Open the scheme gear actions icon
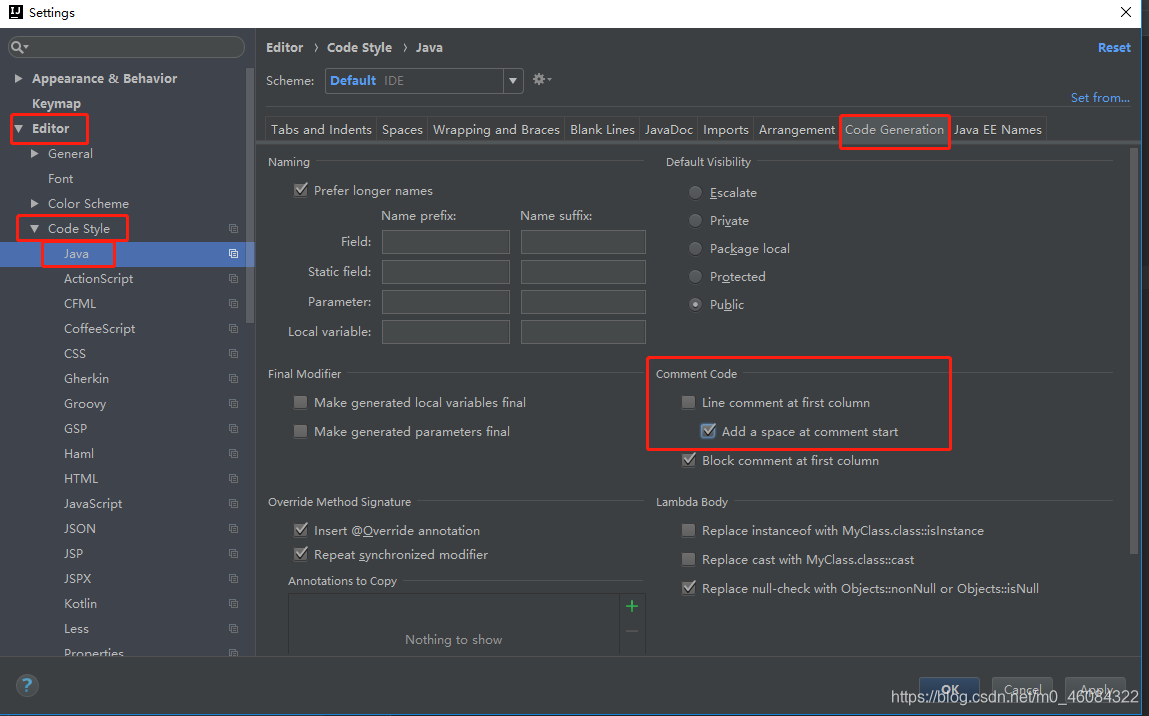 [x=542, y=79]
